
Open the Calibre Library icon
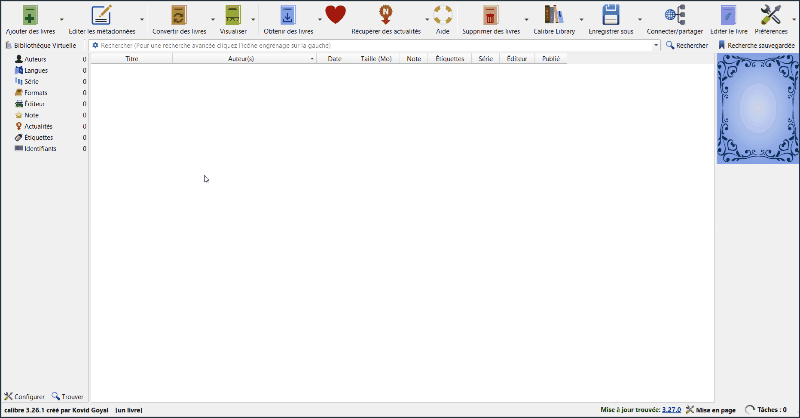(x=554, y=15)
